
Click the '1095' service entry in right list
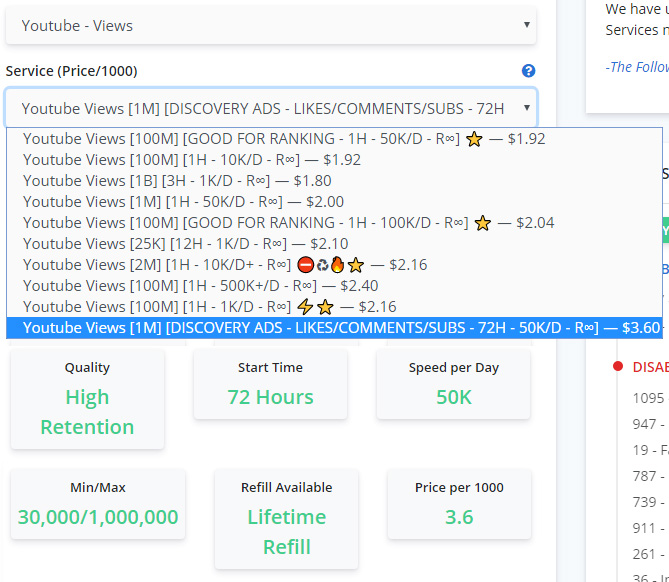(x=649, y=398)
